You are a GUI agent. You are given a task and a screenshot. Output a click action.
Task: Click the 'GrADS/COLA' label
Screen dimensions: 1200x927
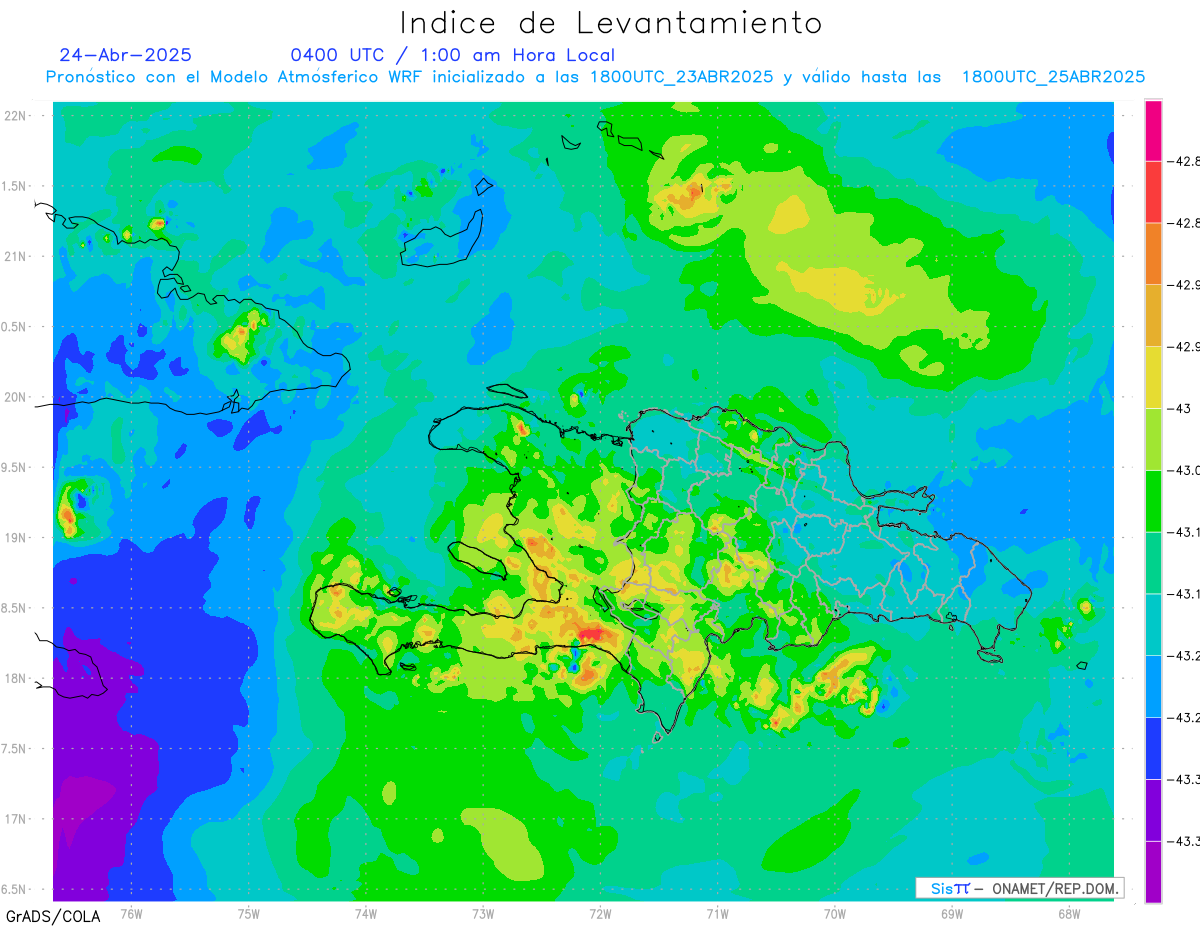[52, 916]
